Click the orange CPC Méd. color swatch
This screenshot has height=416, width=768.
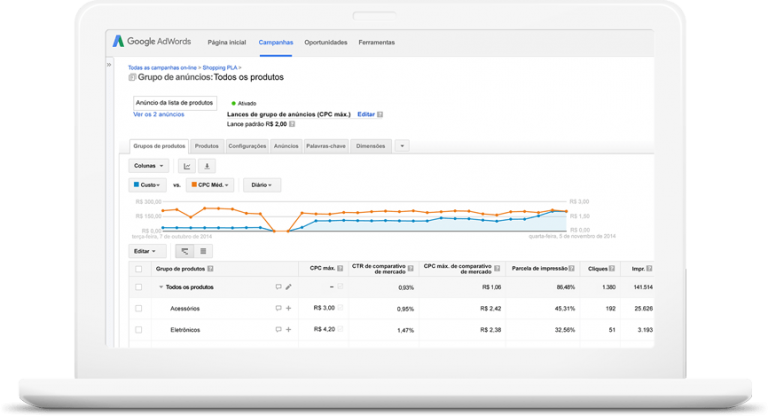(x=194, y=185)
